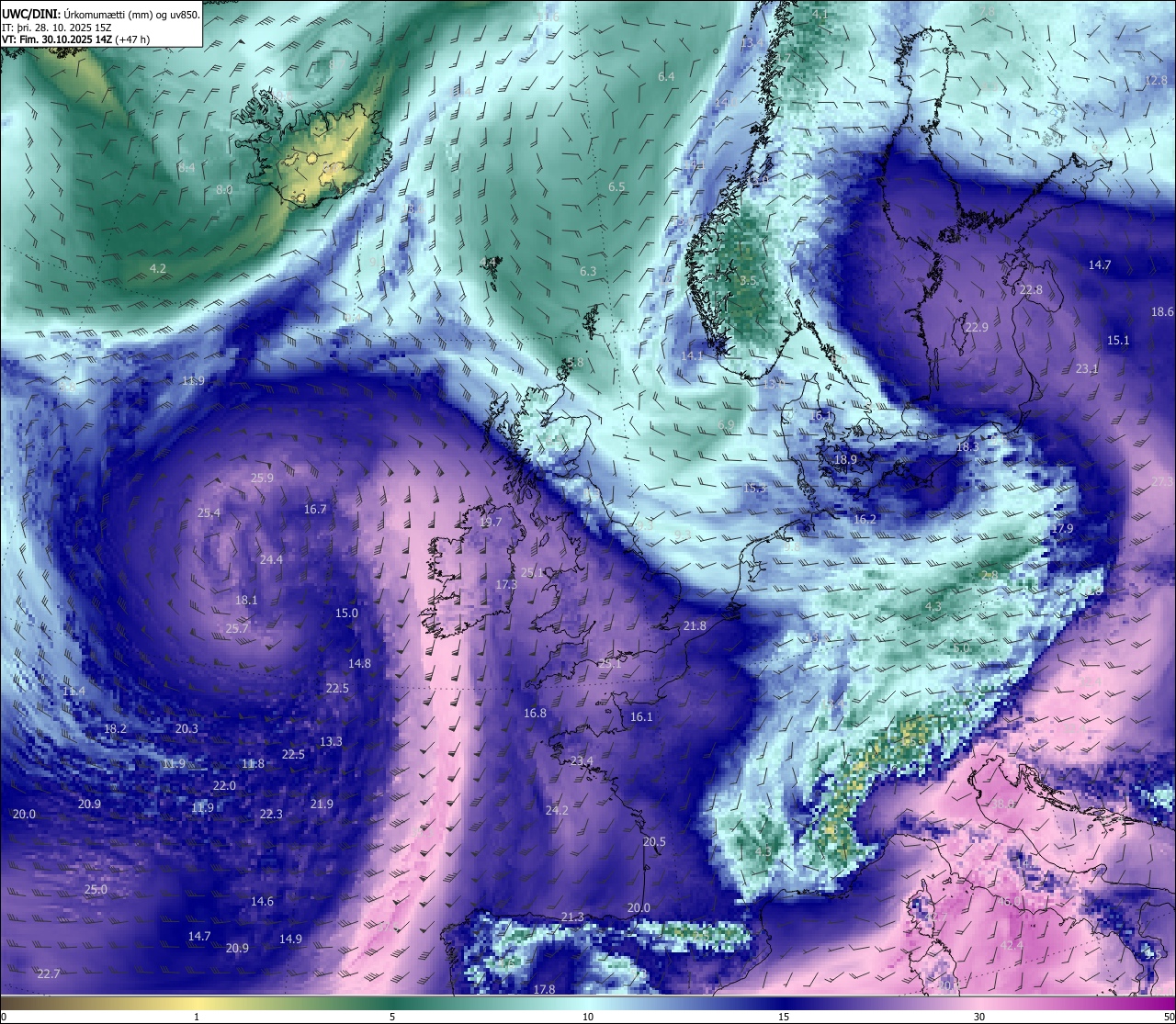Click the map value '16.2'
This screenshot has width=1176, height=1024.
pyautogui.click(x=865, y=519)
